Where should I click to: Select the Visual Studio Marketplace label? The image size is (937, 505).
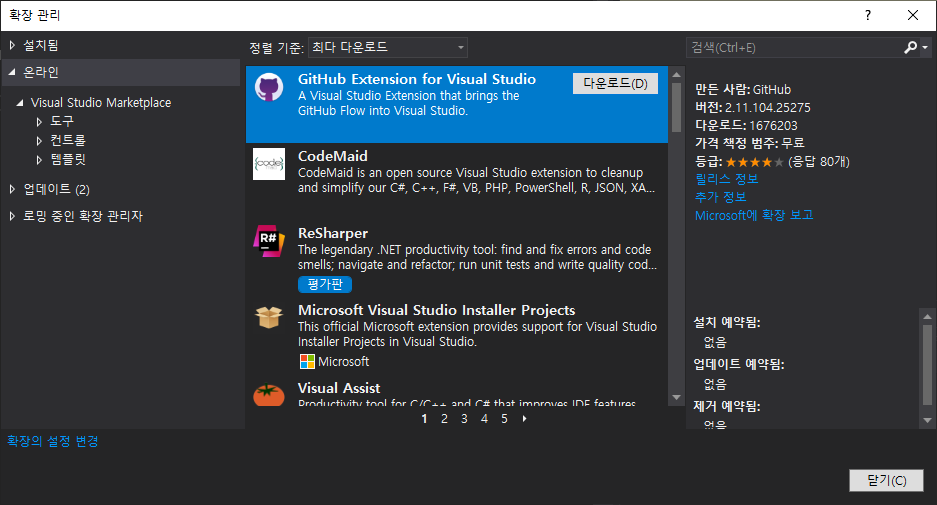pos(101,103)
